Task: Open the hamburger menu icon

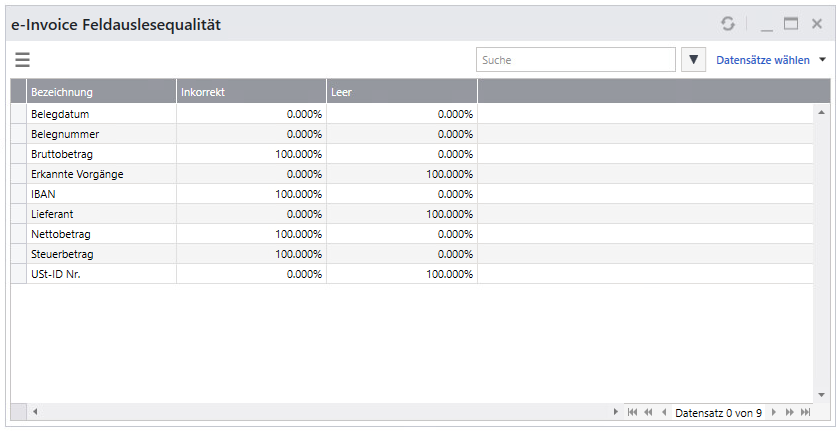Action: pos(22,60)
